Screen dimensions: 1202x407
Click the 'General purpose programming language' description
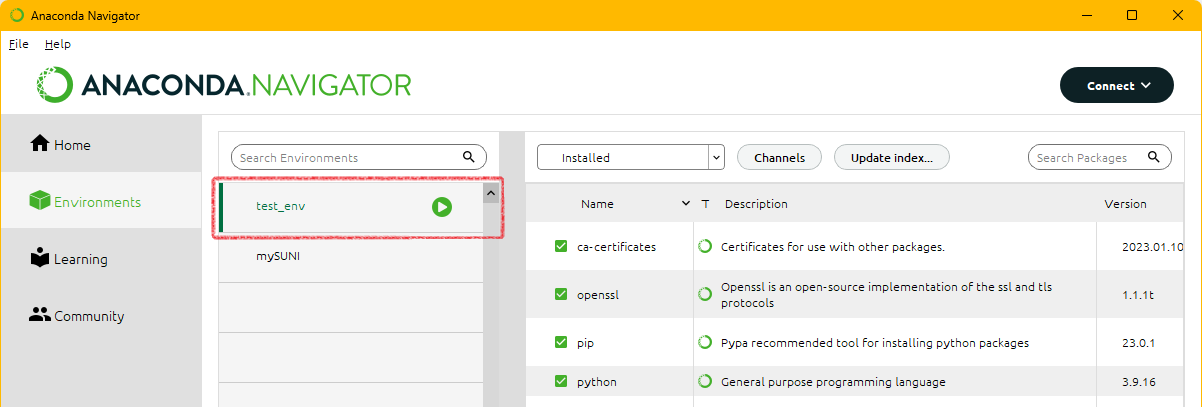click(x=833, y=381)
